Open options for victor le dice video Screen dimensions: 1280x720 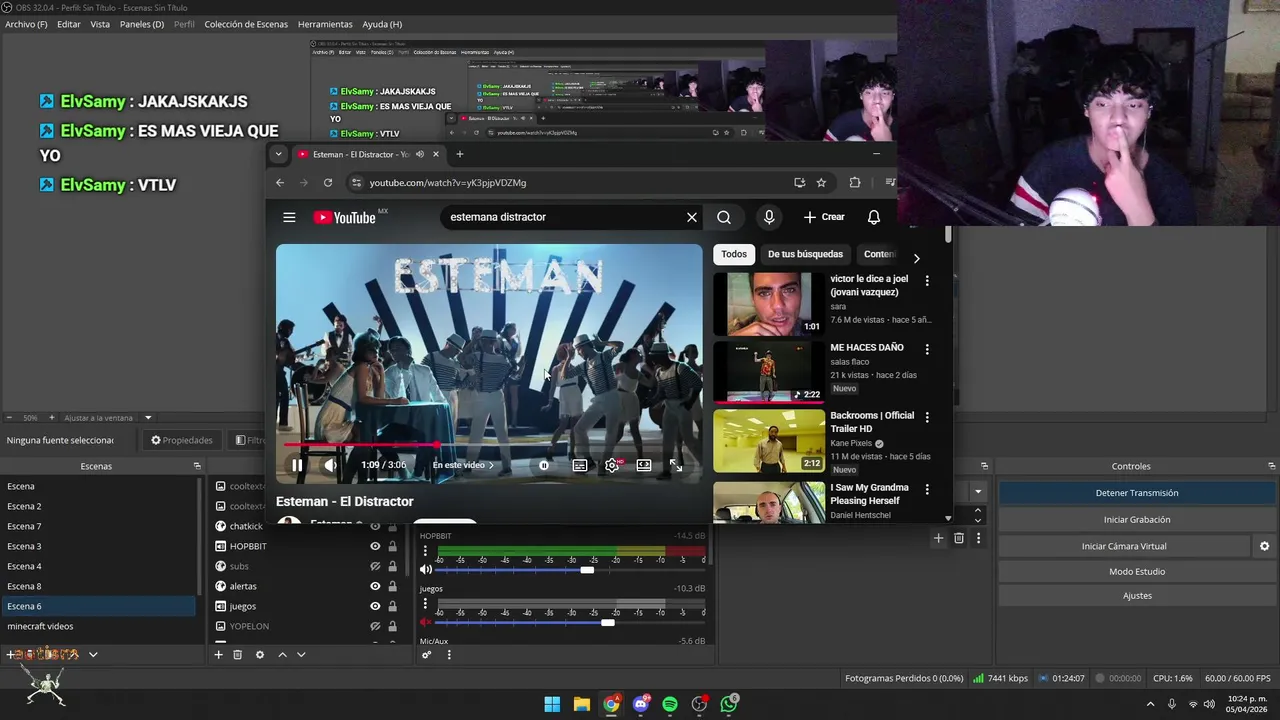point(927,281)
